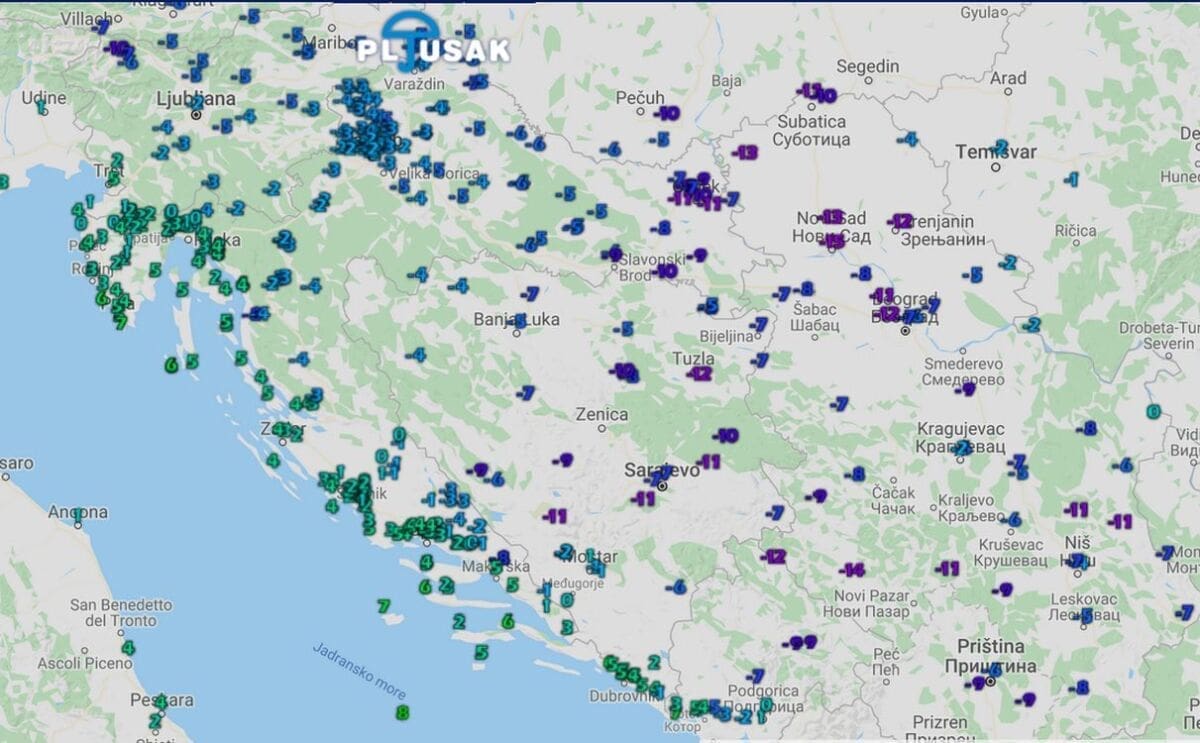Open the -13 marker southwest of Subotica
The image size is (1200, 743).
point(745,153)
